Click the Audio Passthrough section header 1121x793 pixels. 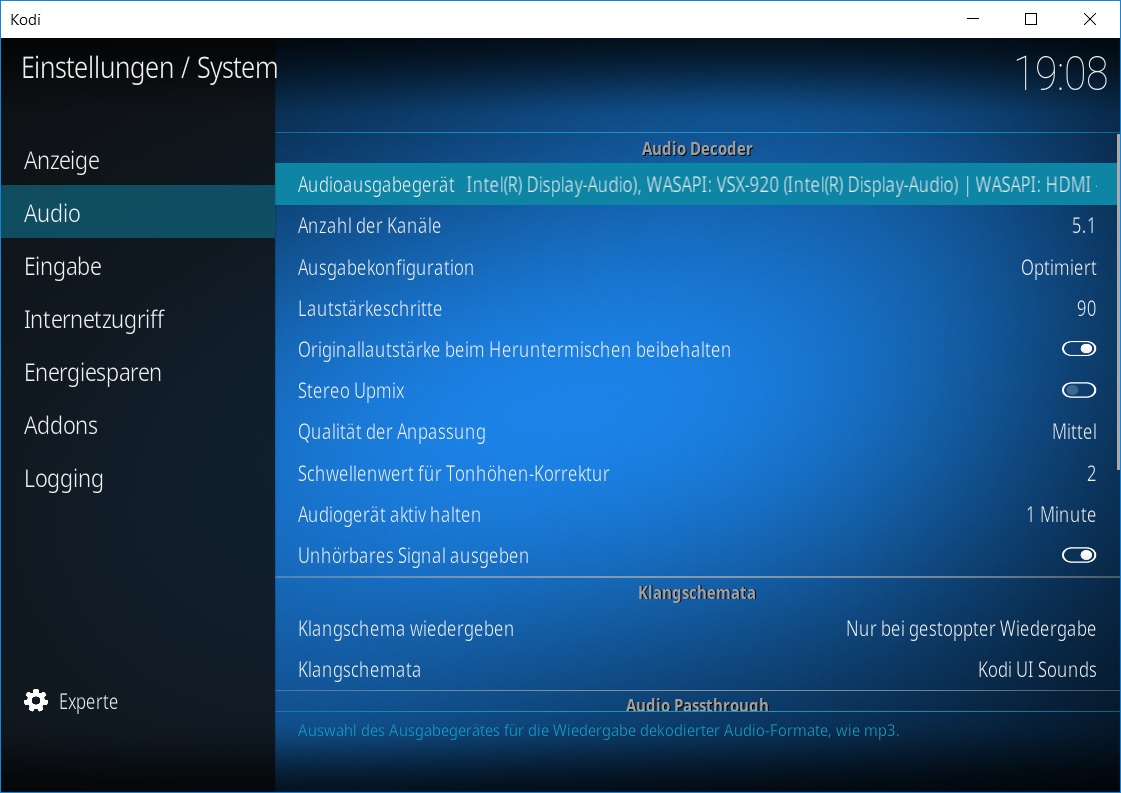(x=697, y=704)
